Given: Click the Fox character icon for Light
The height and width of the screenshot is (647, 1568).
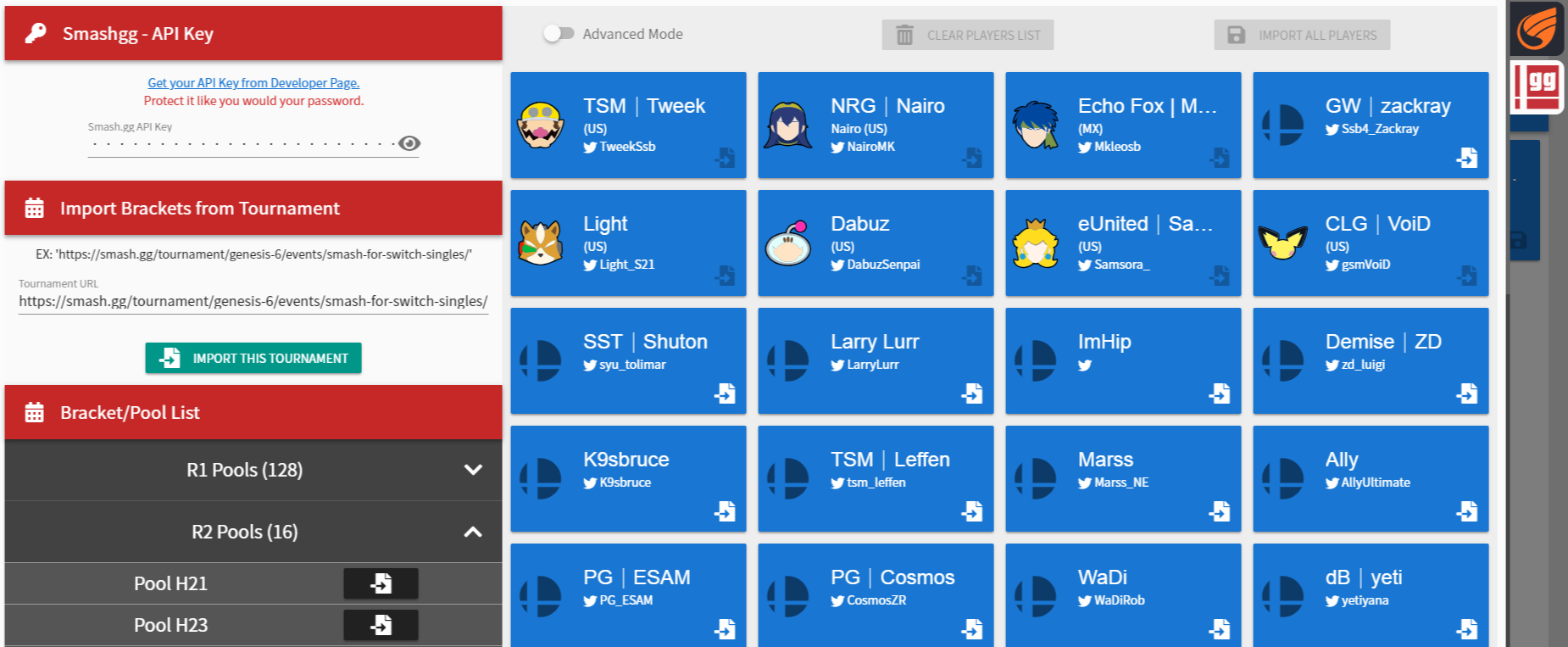Looking at the screenshot, I should coord(541,243).
